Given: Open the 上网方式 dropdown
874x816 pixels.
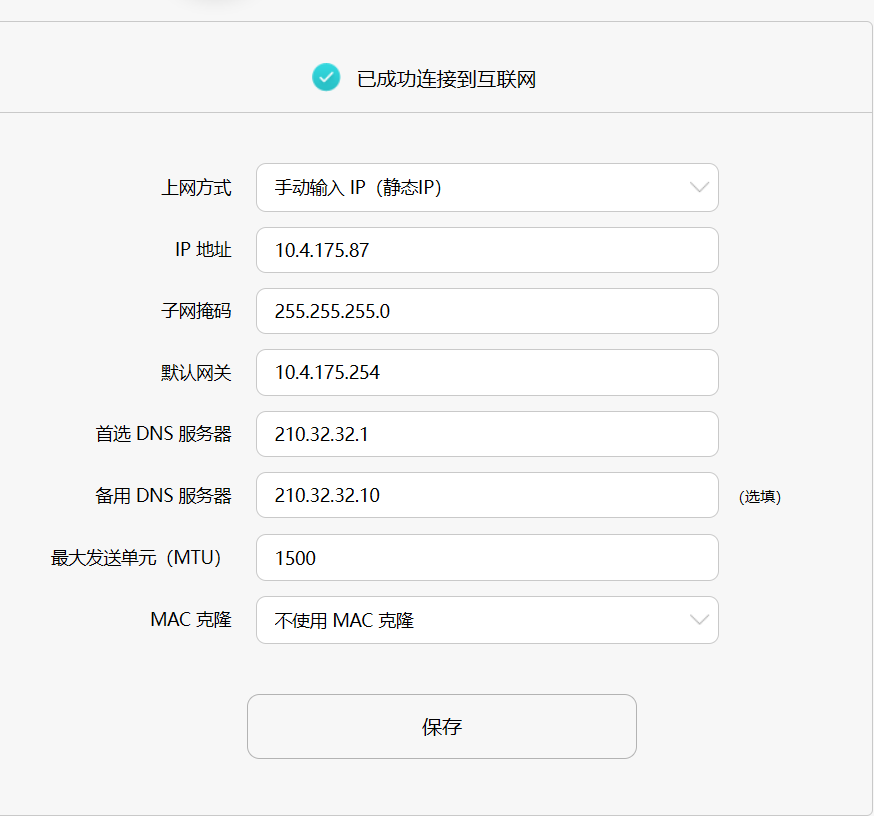Looking at the screenshot, I should 487,187.
